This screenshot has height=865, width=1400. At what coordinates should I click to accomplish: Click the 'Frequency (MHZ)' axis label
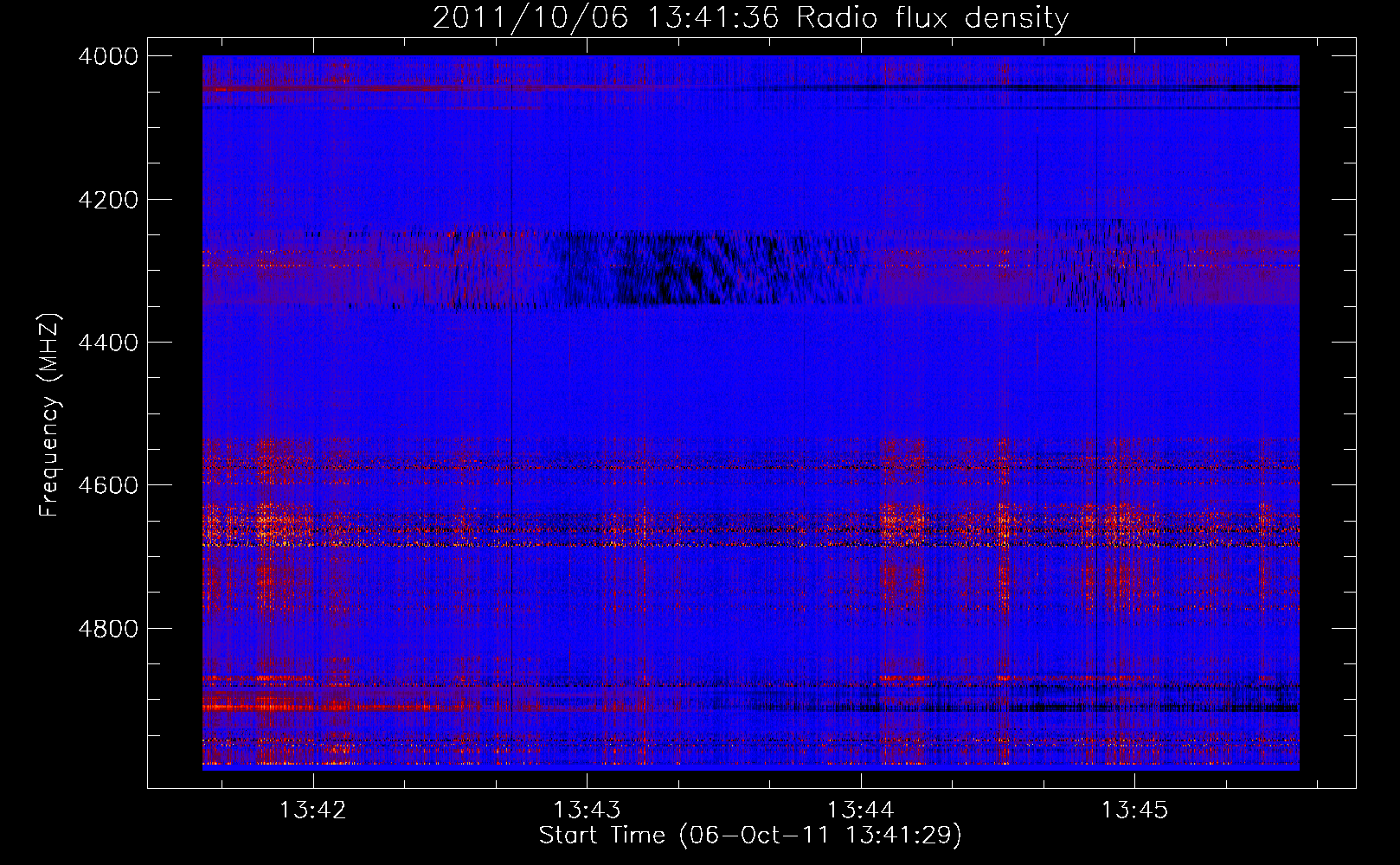coord(49,415)
